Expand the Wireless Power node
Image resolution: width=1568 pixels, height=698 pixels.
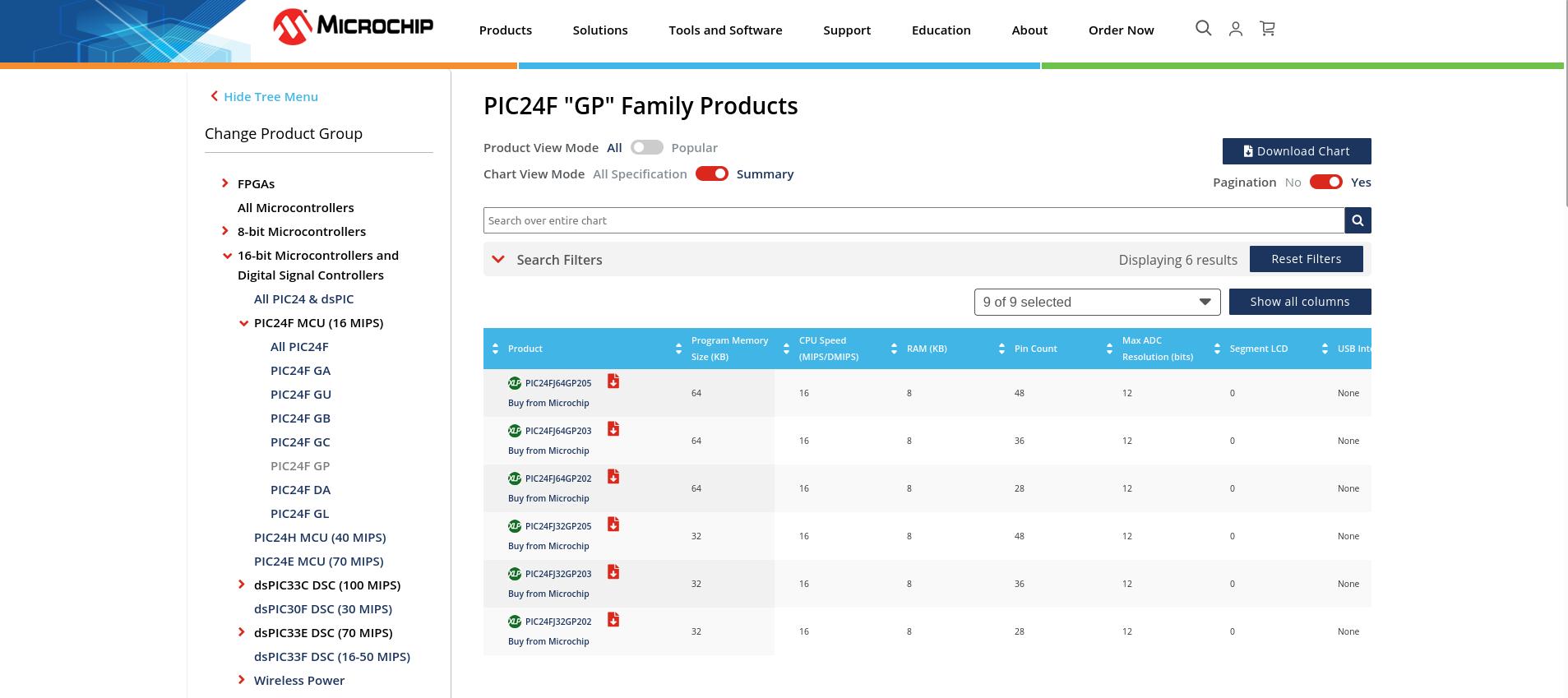pyautogui.click(x=242, y=680)
